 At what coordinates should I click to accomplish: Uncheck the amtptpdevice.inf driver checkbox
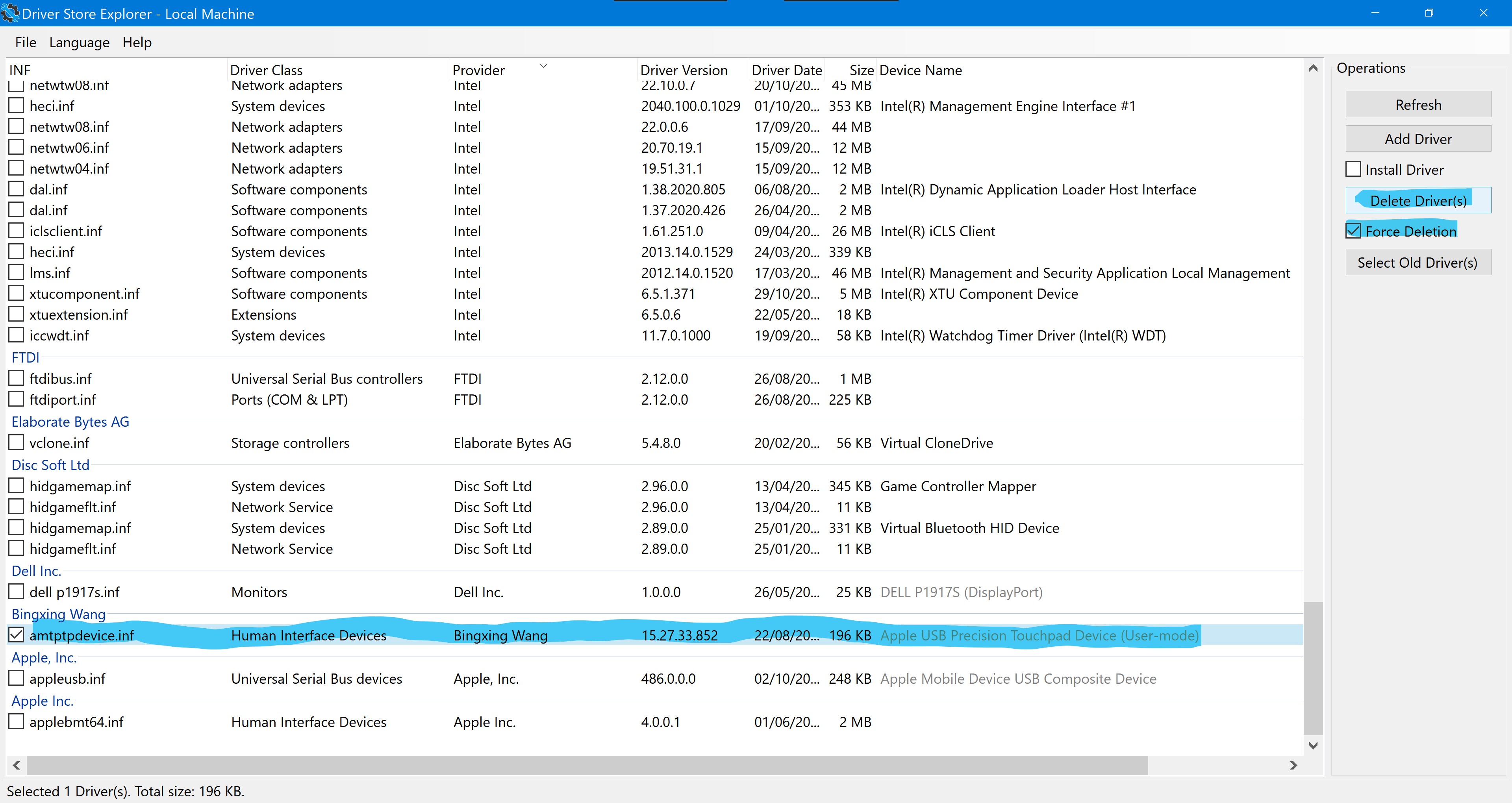coord(17,635)
